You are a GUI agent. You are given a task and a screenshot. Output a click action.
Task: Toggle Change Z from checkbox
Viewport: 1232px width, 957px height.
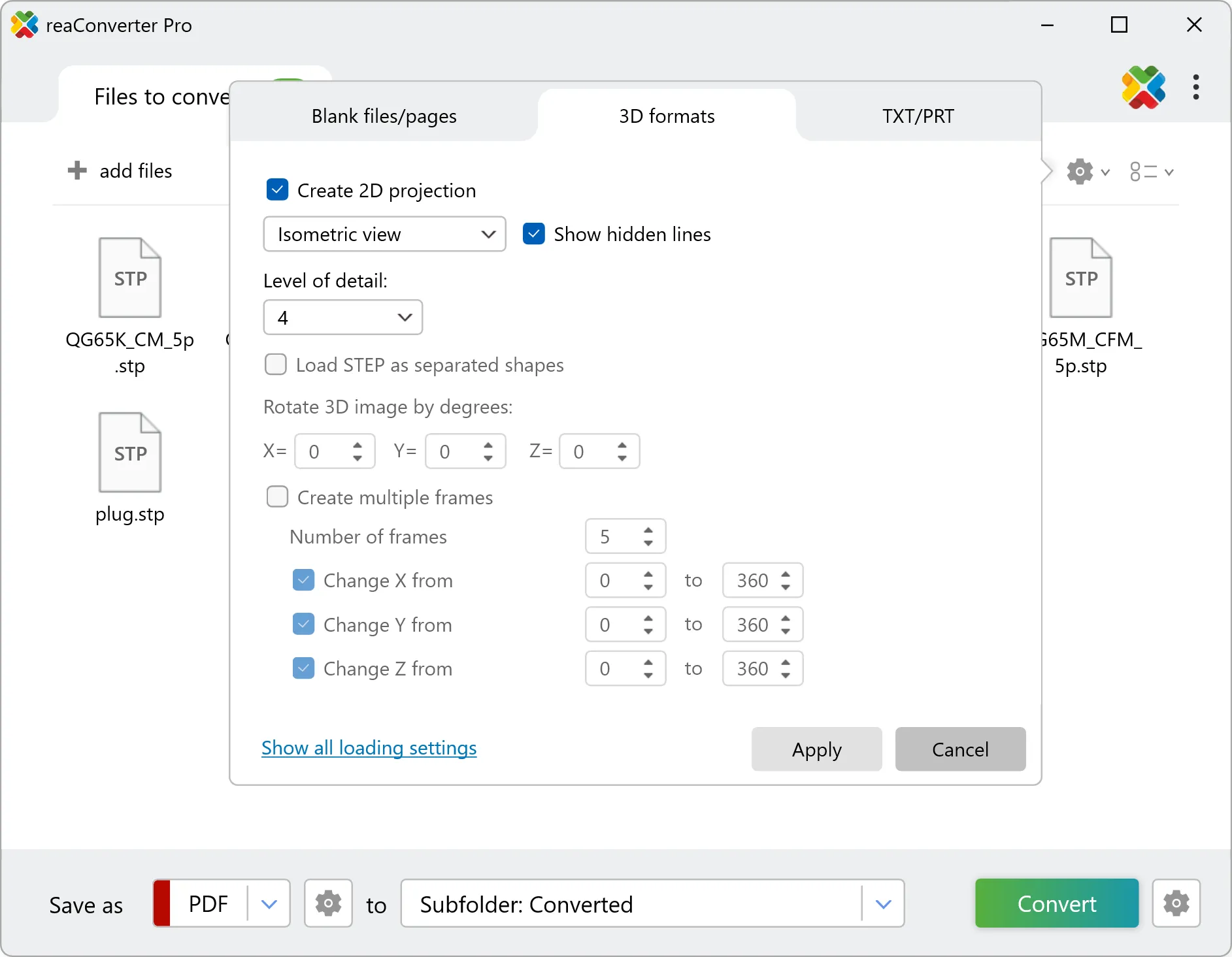point(303,668)
